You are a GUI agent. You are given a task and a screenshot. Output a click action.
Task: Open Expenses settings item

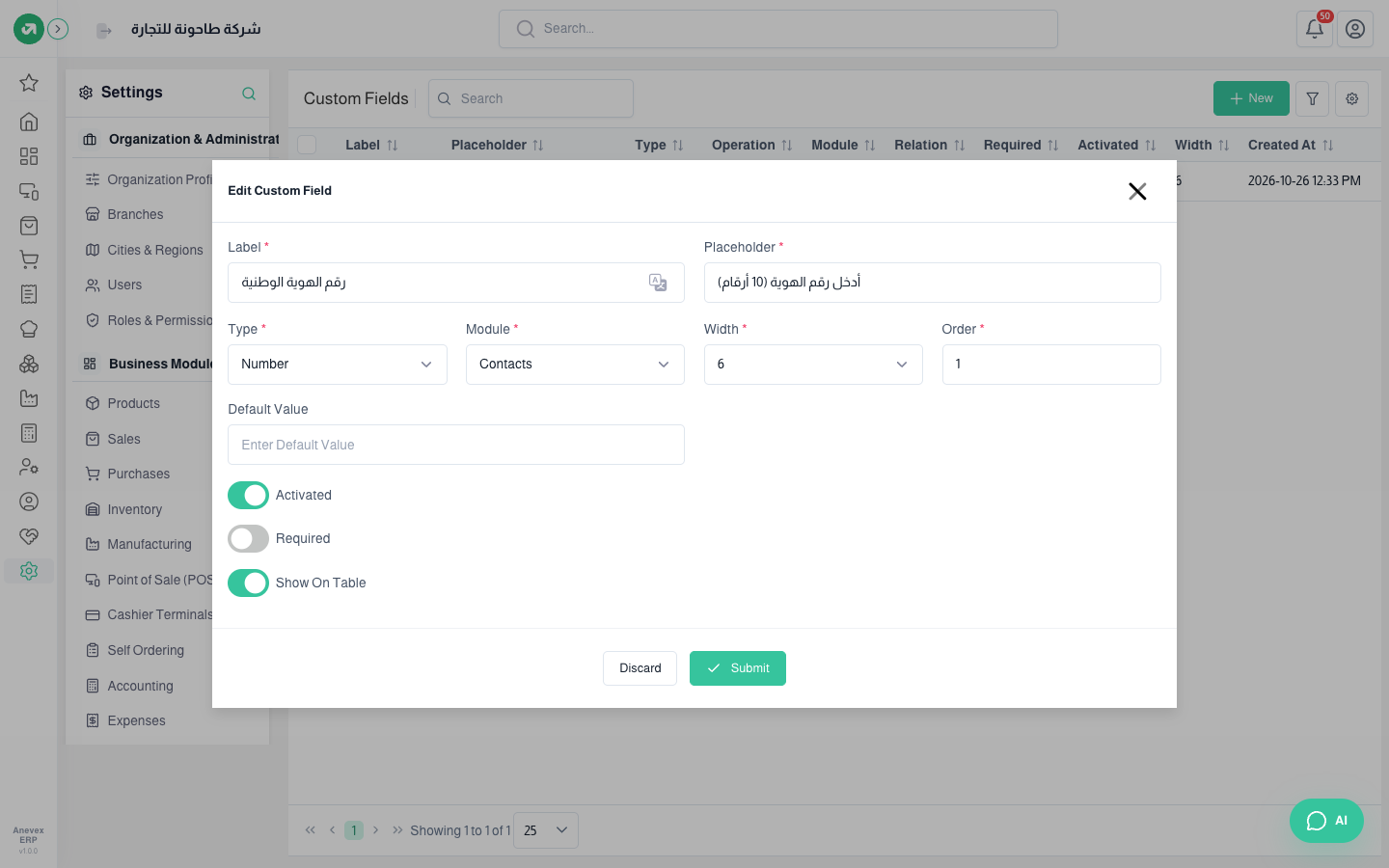tap(136, 721)
